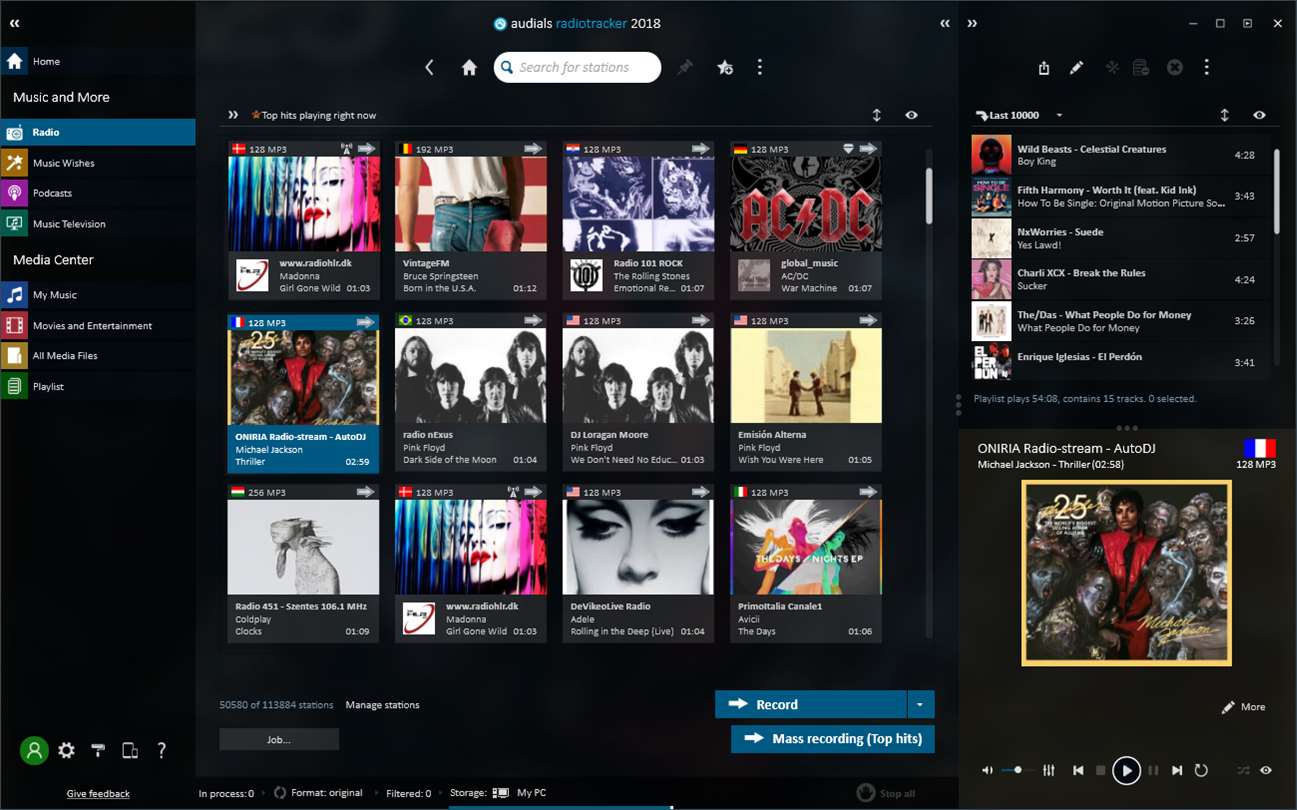Toggle station list view eye icon
Image resolution: width=1297 pixels, height=810 pixels.
tap(911, 115)
